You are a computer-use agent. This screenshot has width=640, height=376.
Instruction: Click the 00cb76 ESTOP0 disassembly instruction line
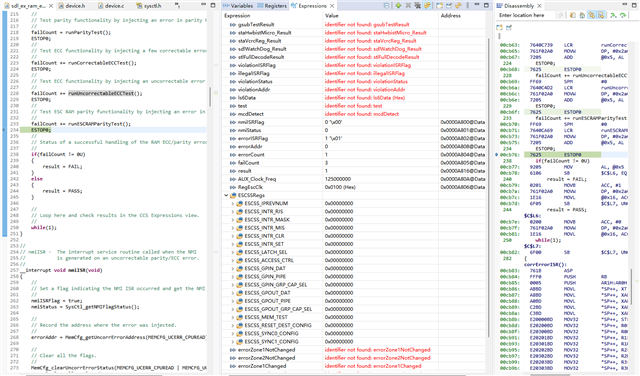click(x=563, y=155)
